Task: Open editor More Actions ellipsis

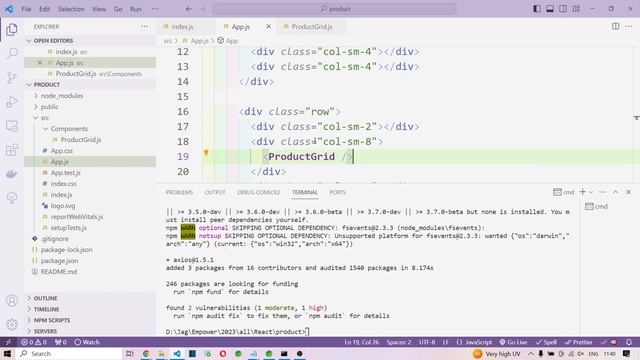Action: (629, 27)
